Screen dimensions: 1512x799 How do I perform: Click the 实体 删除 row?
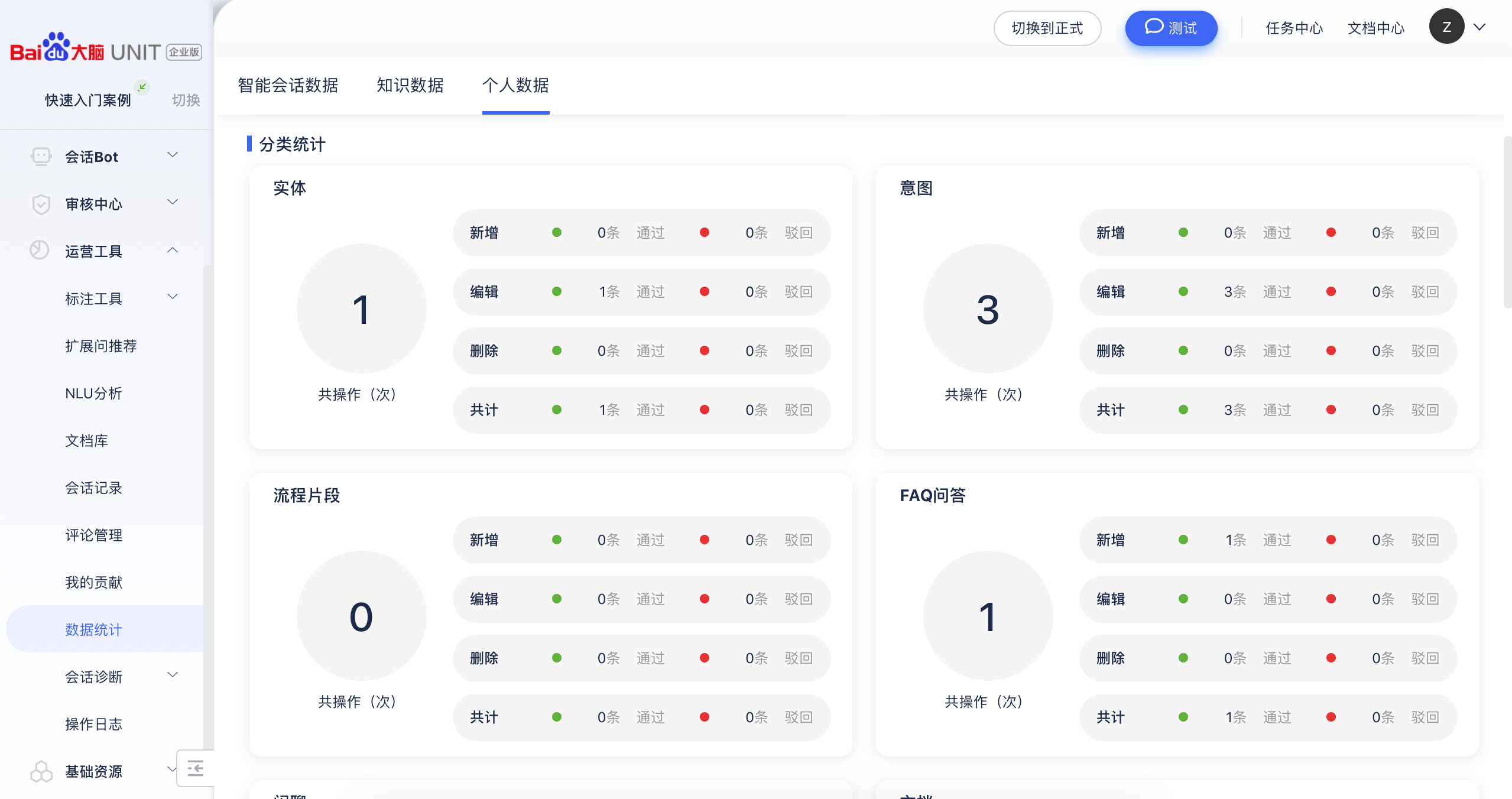[642, 351]
